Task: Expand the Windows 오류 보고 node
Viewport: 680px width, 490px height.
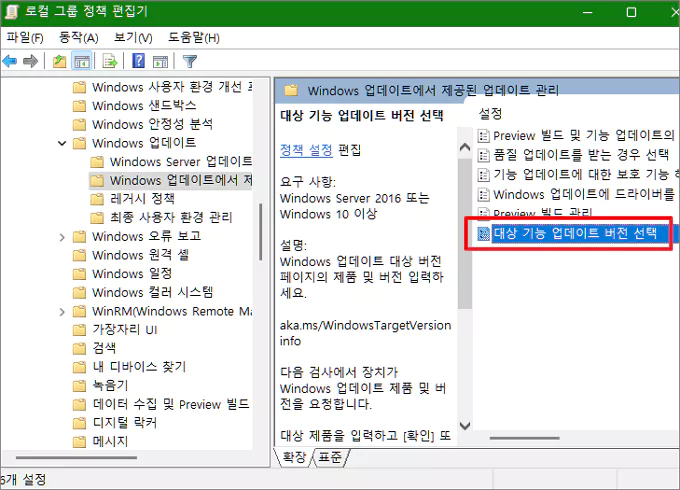Action: [62, 237]
